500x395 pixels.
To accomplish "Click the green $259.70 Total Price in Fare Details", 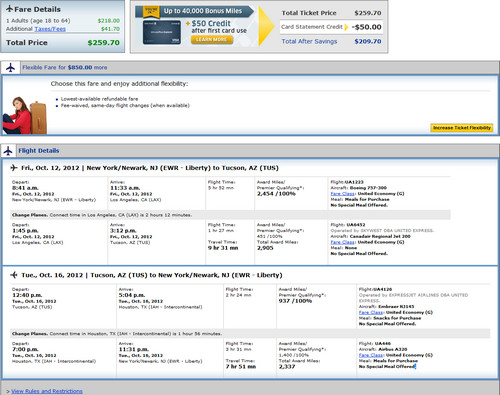I will (103, 43).
